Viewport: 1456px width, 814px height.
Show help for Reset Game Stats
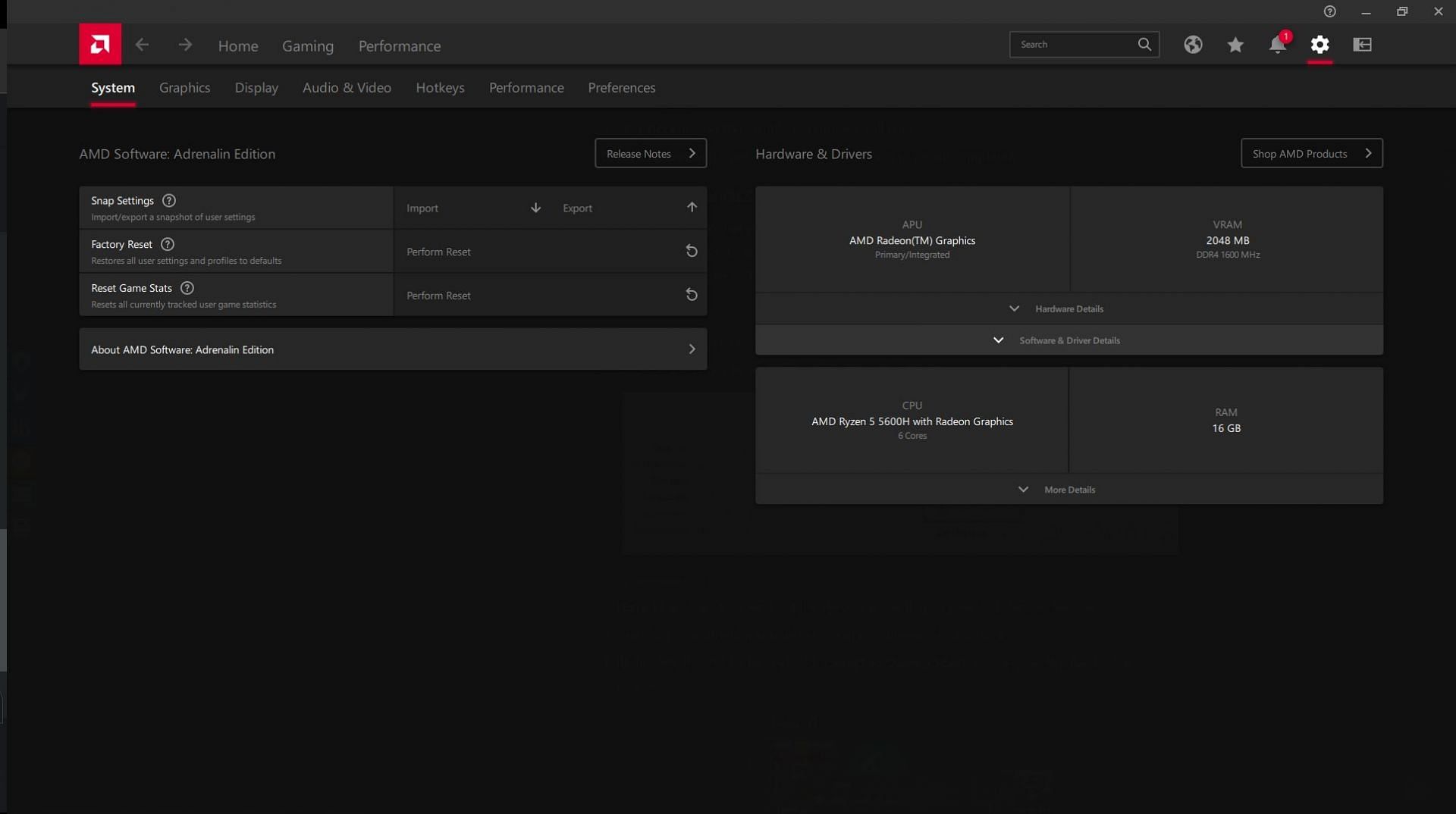click(187, 288)
